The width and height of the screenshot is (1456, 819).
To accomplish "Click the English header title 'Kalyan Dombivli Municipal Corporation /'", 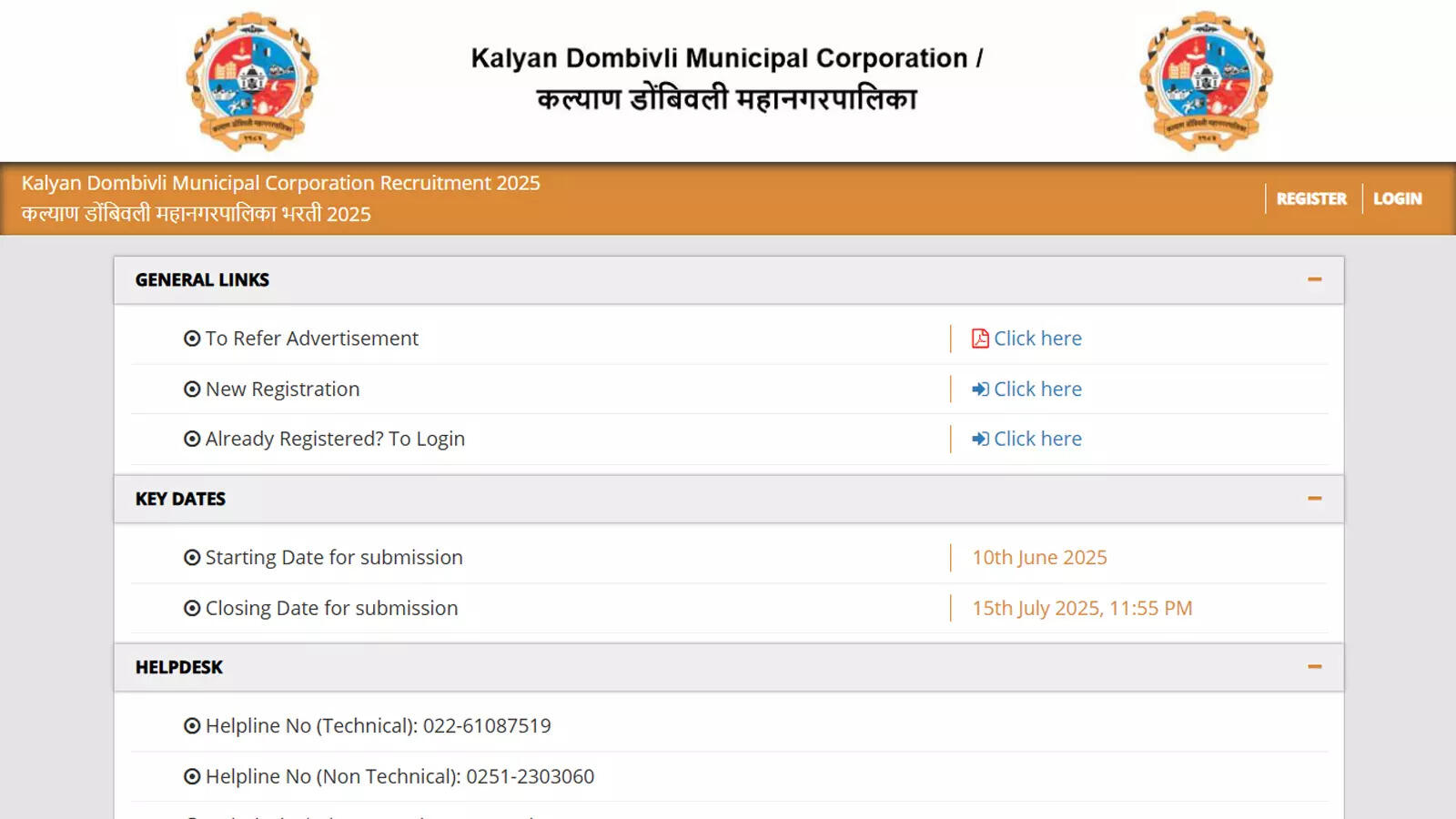I will tap(727, 58).
